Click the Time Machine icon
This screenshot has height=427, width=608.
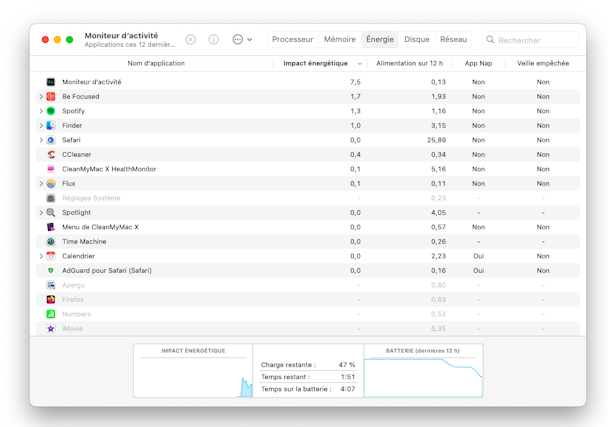coord(51,242)
